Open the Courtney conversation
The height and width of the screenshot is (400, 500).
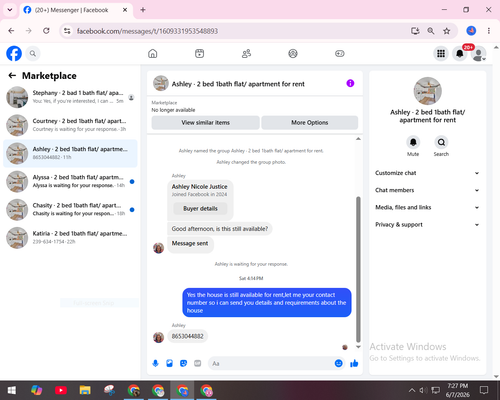click(x=70, y=125)
